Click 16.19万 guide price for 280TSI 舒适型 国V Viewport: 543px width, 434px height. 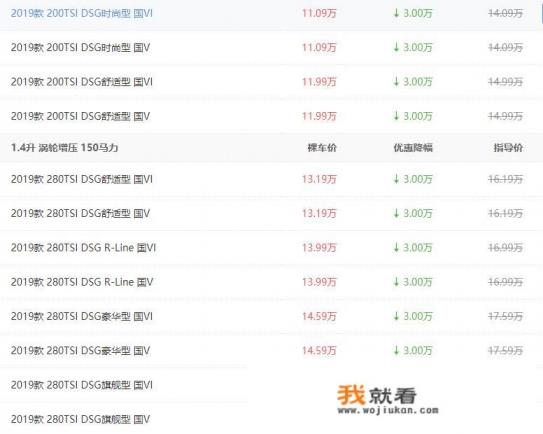(x=506, y=213)
